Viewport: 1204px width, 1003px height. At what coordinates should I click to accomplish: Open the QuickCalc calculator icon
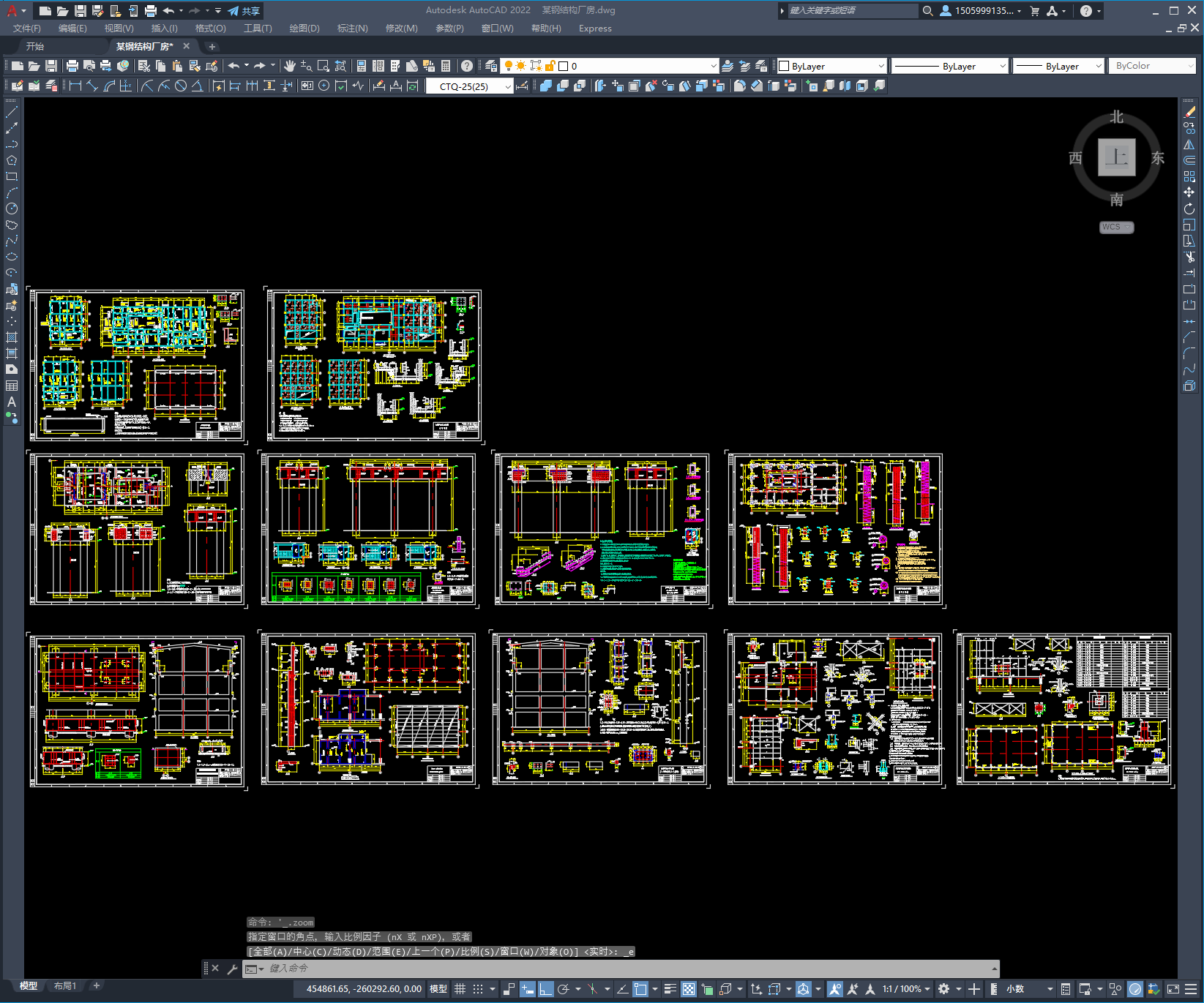(x=446, y=66)
